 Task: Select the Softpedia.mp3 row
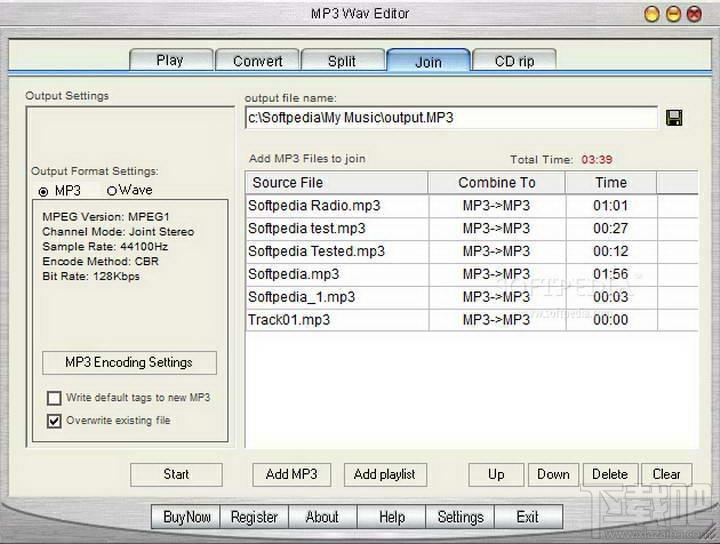pyautogui.click(x=472, y=275)
